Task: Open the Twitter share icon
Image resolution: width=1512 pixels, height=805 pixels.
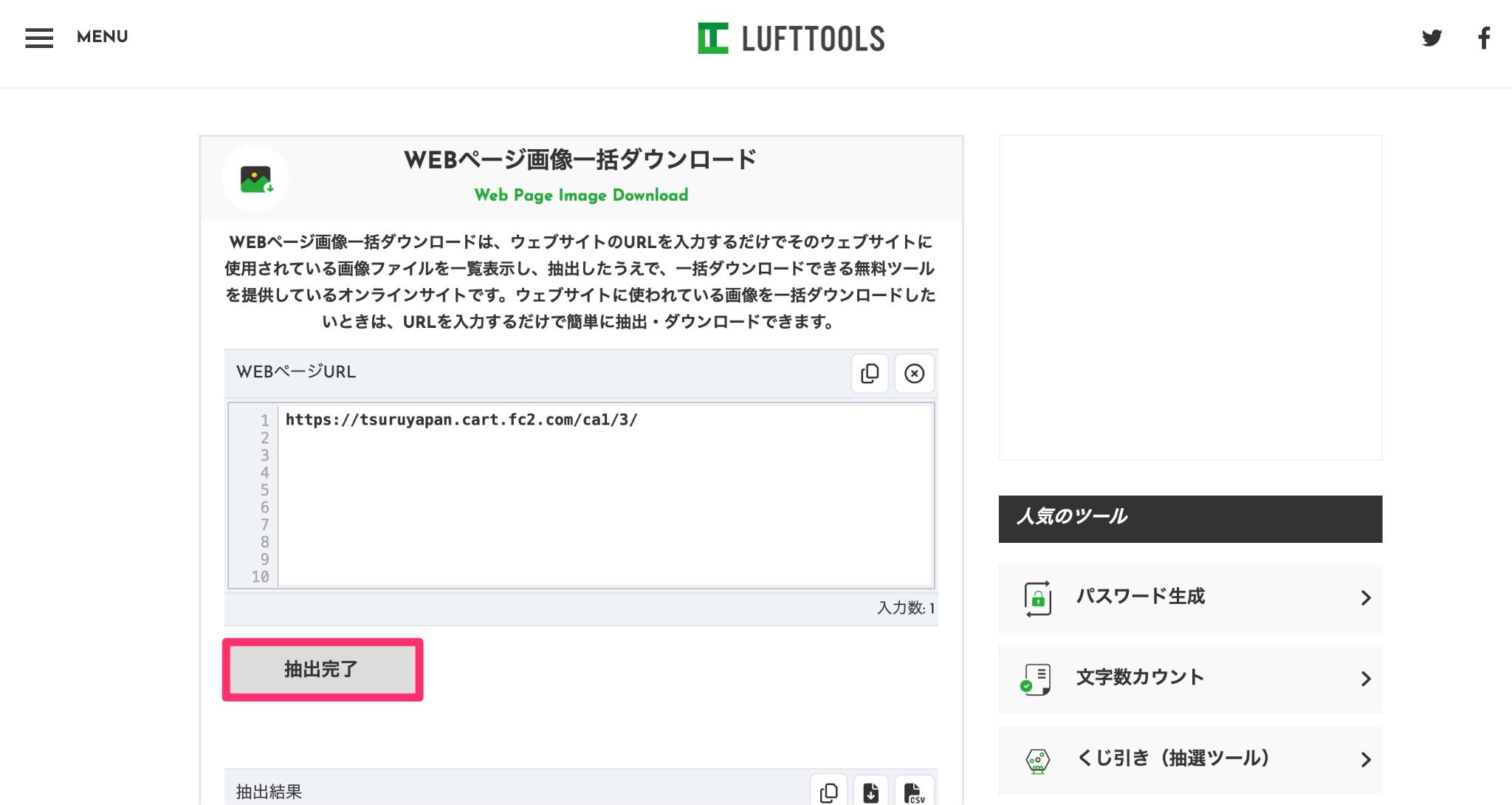Action: (x=1432, y=38)
